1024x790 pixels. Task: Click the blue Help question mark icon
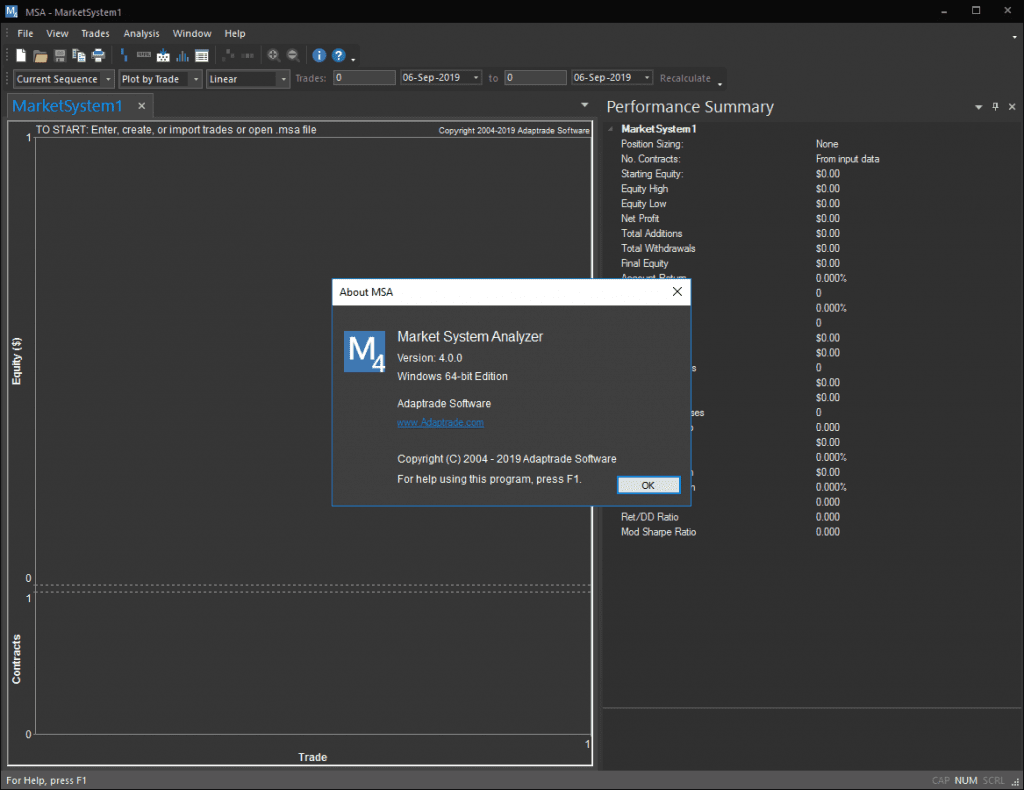pyautogui.click(x=339, y=56)
